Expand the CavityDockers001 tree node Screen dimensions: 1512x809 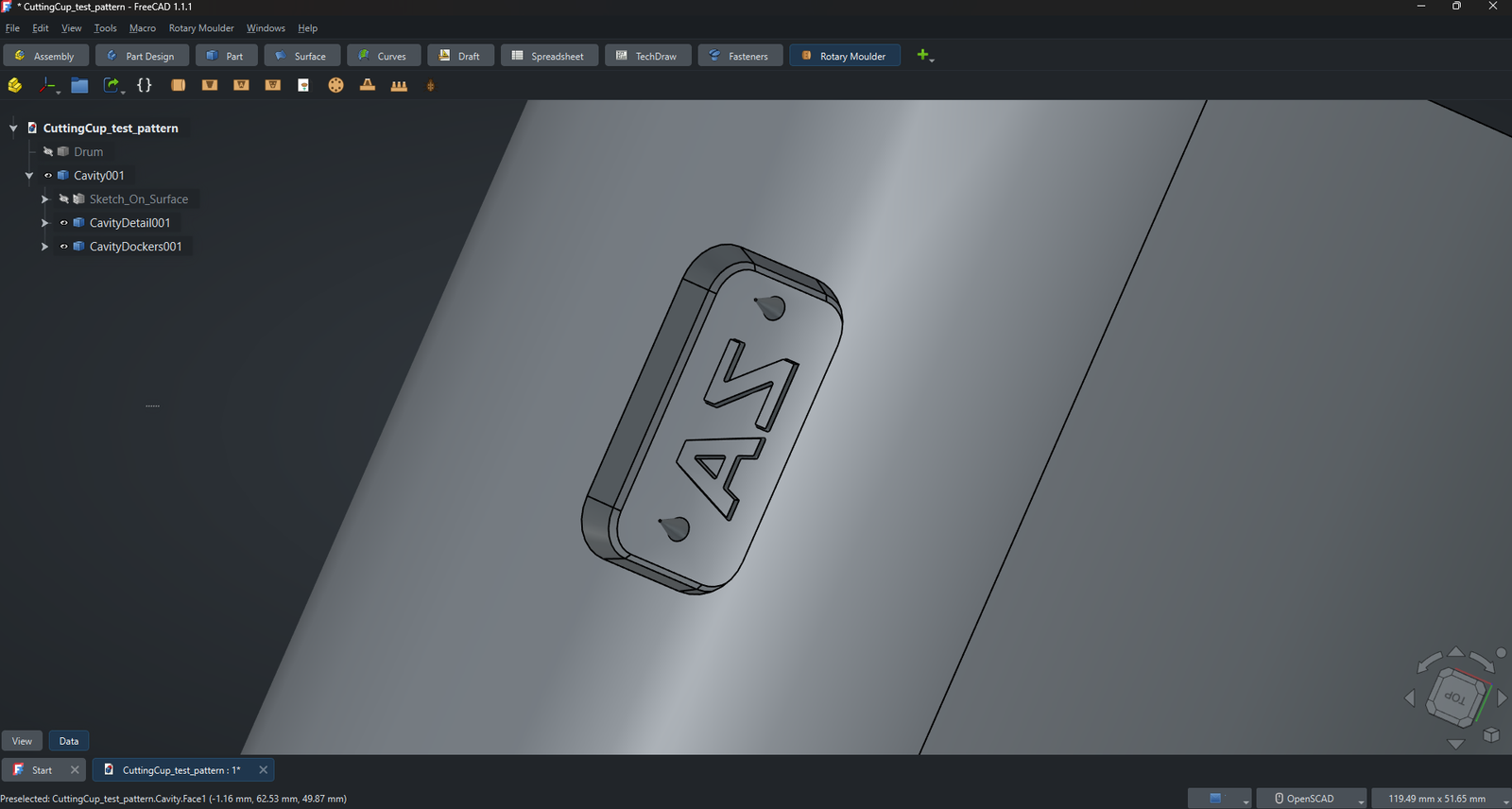click(44, 247)
